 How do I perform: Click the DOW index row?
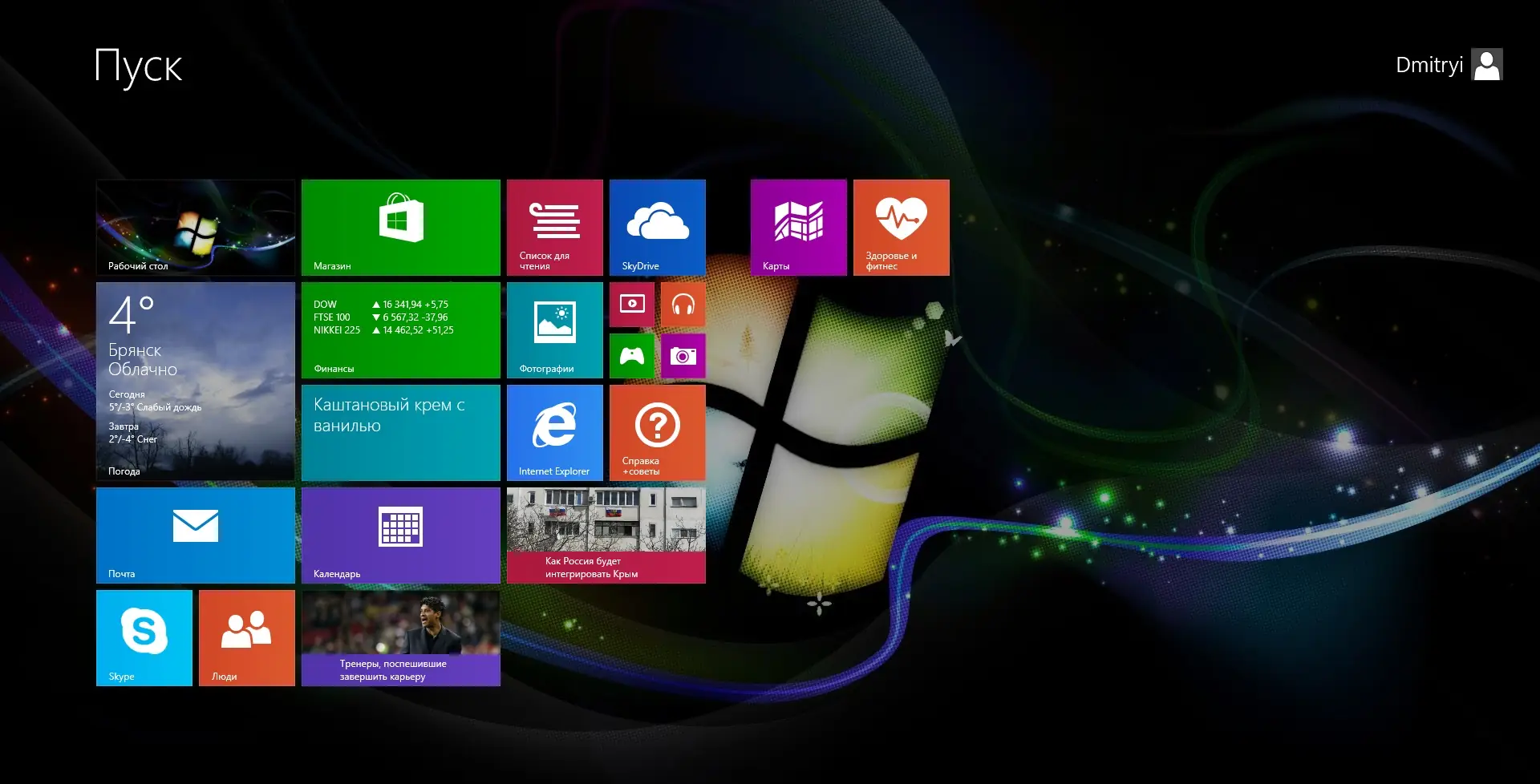point(381,305)
